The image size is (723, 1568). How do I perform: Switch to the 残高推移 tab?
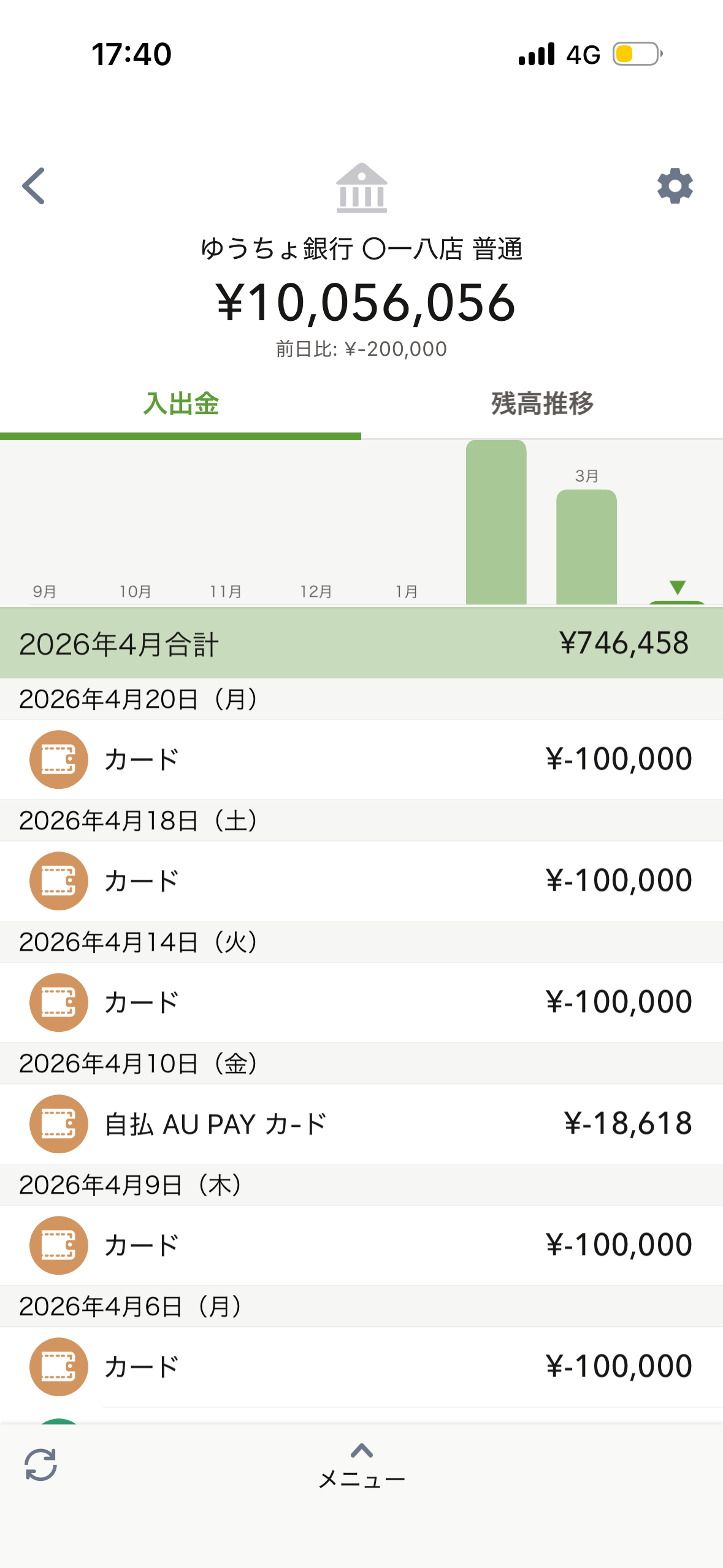[x=542, y=404]
